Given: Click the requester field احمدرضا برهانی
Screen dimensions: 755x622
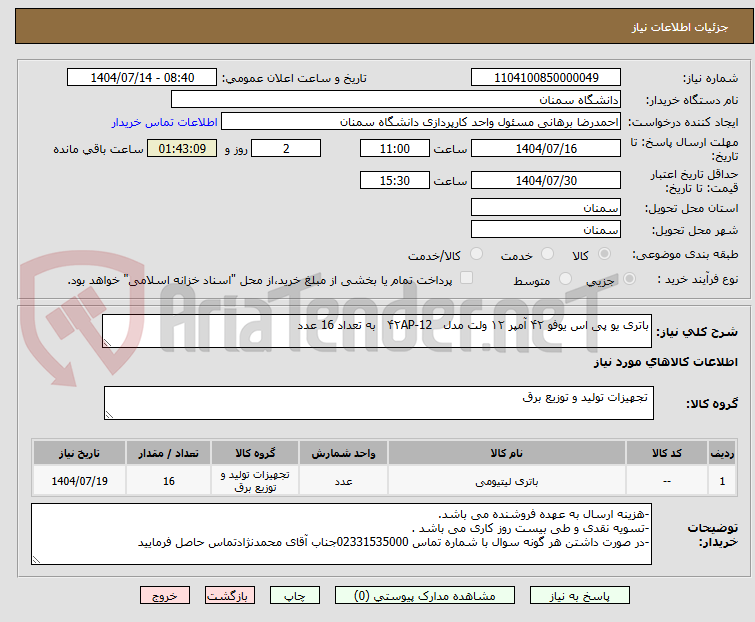Looking at the screenshot, I should [x=421, y=122].
